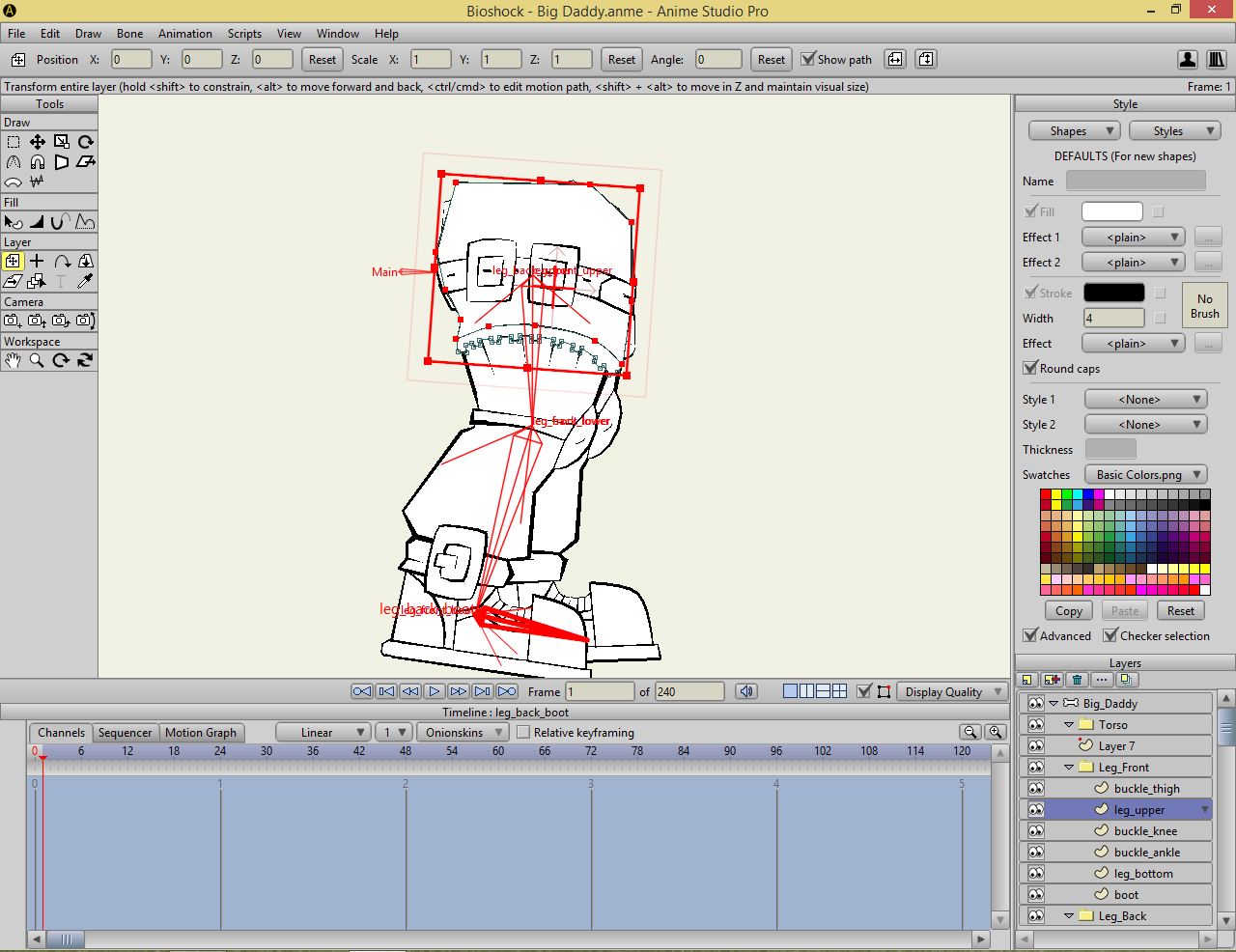This screenshot has width=1236, height=952.
Task: Switch to the Sequencer tab
Action: [x=126, y=733]
